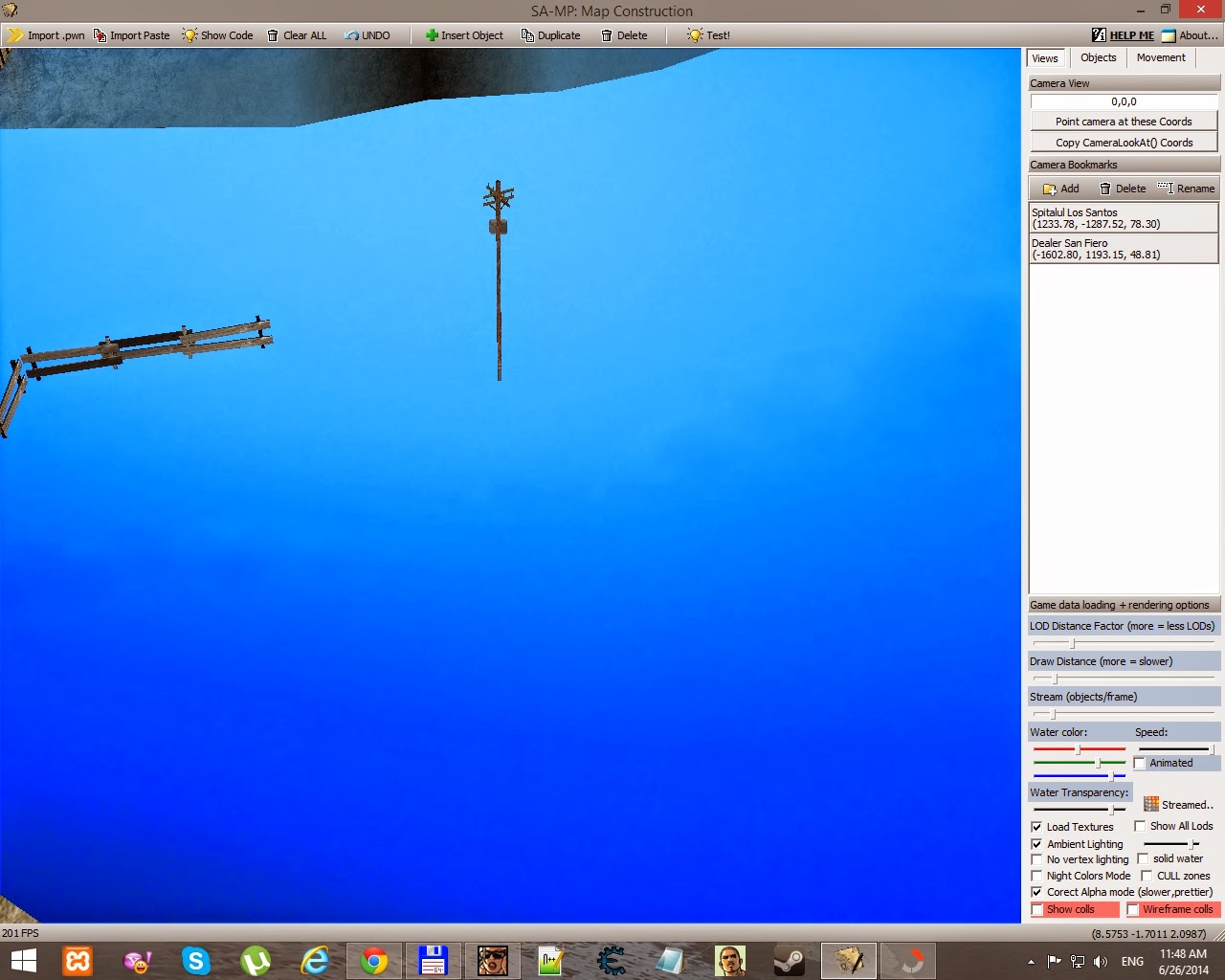The image size is (1225, 980).
Task: Click the Camera View coordinates field
Action: 1124,101
